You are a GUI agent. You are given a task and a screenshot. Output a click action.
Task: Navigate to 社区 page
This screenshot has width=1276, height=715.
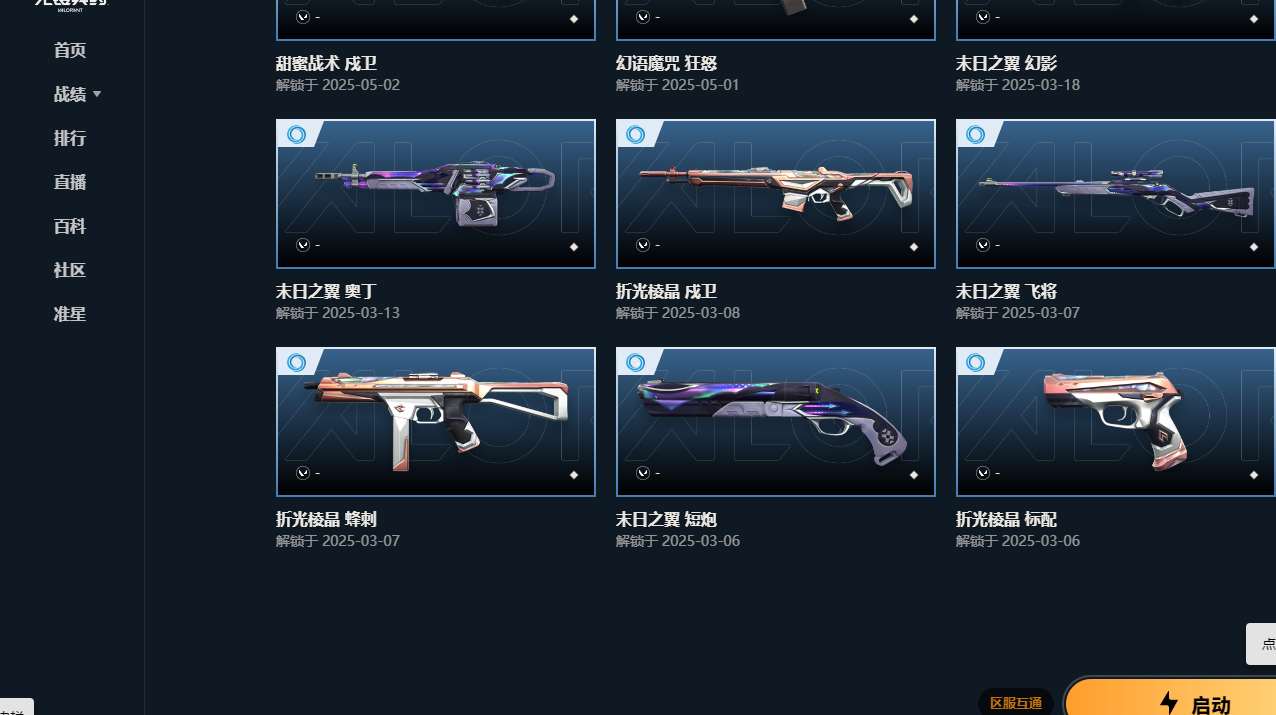tap(70, 270)
